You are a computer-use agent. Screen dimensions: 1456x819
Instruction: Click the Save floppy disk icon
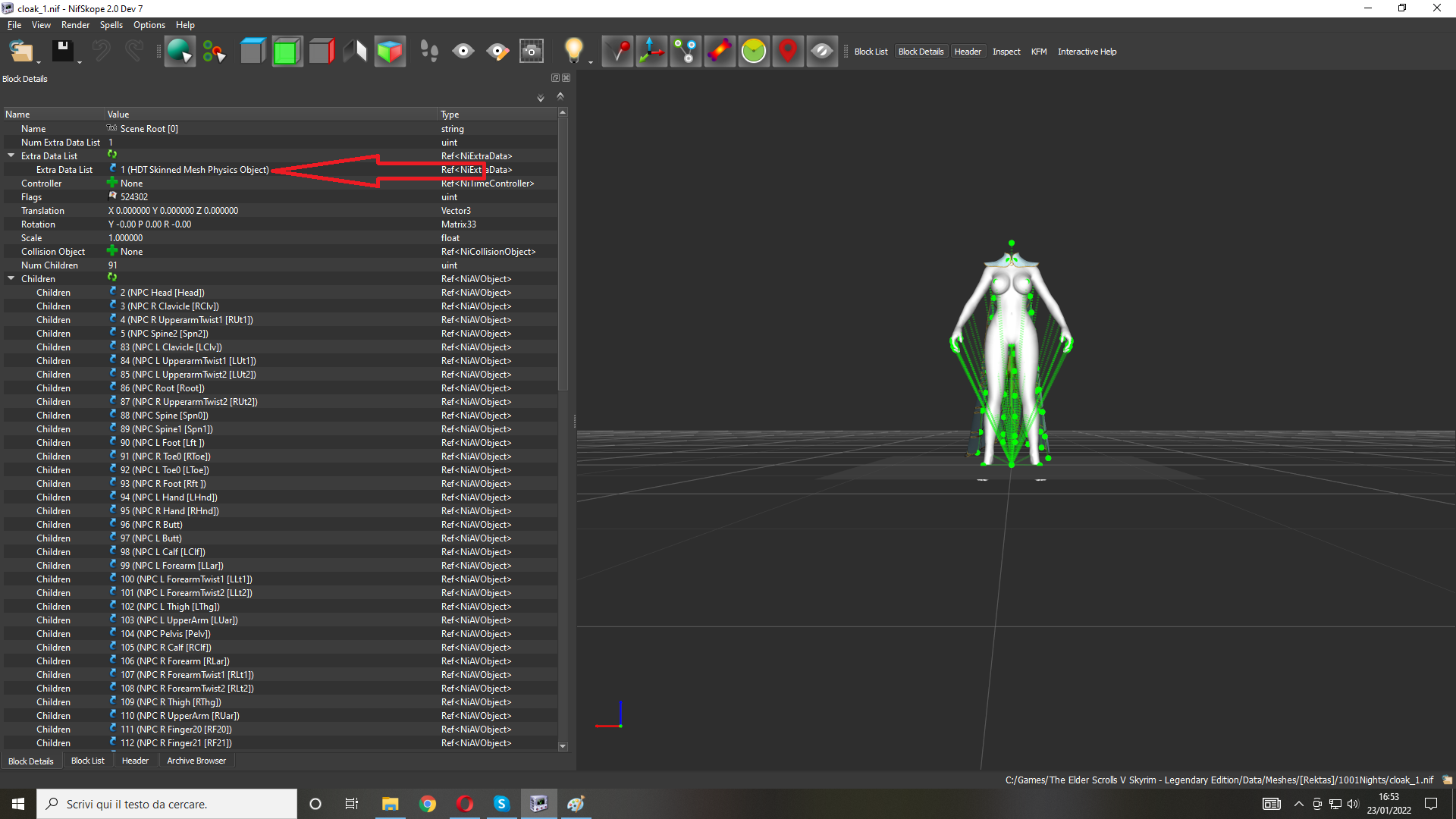click(x=62, y=52)
